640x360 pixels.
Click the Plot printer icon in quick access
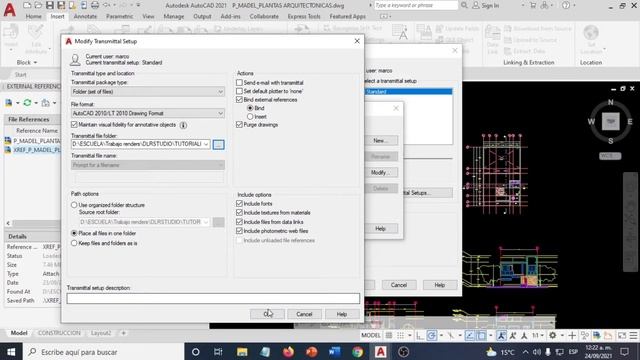pyautogui.click(x=95, y=5)
